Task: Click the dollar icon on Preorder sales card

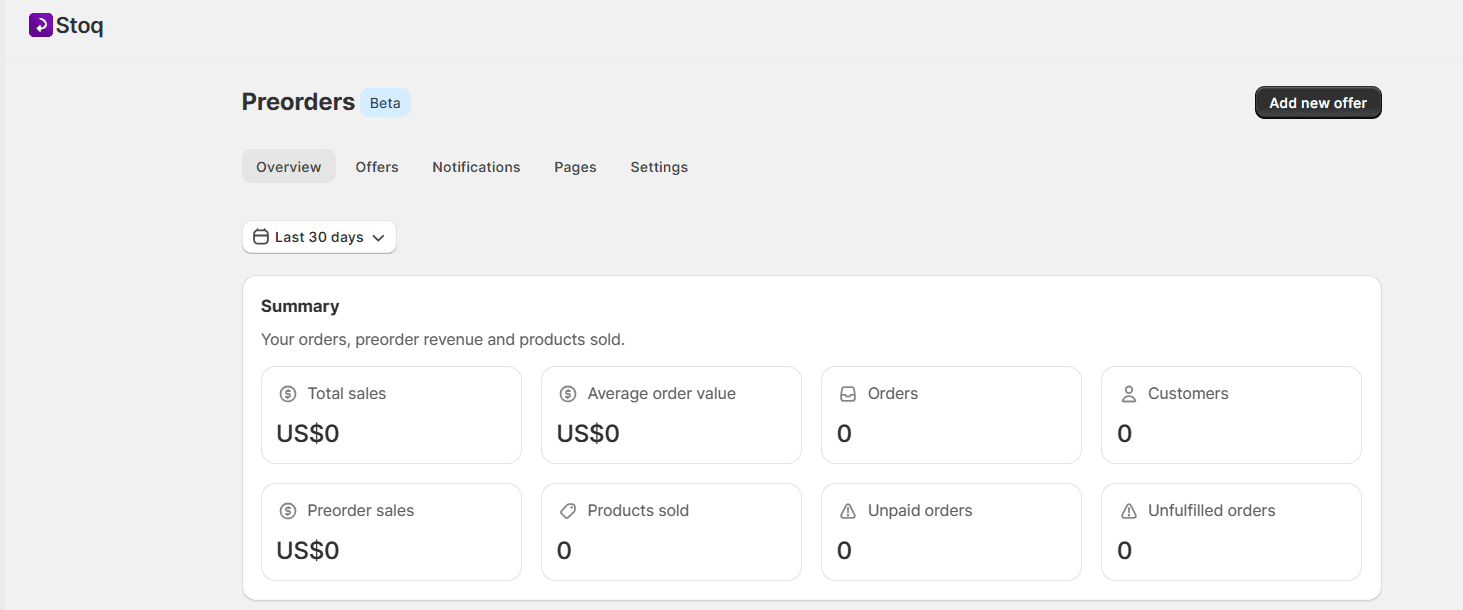Action: (x=289, y=510)
